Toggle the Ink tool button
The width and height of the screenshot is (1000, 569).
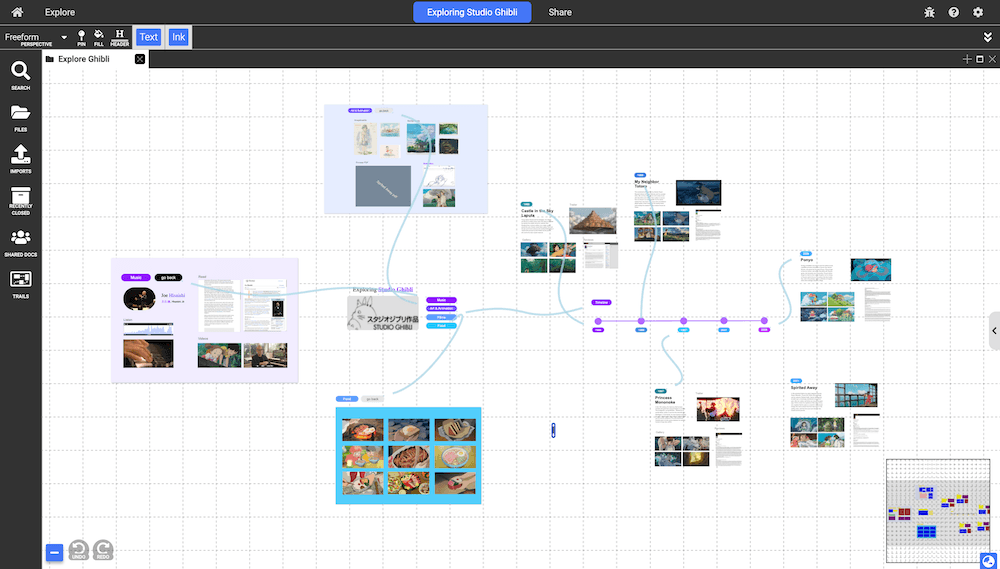pos(179,37)
